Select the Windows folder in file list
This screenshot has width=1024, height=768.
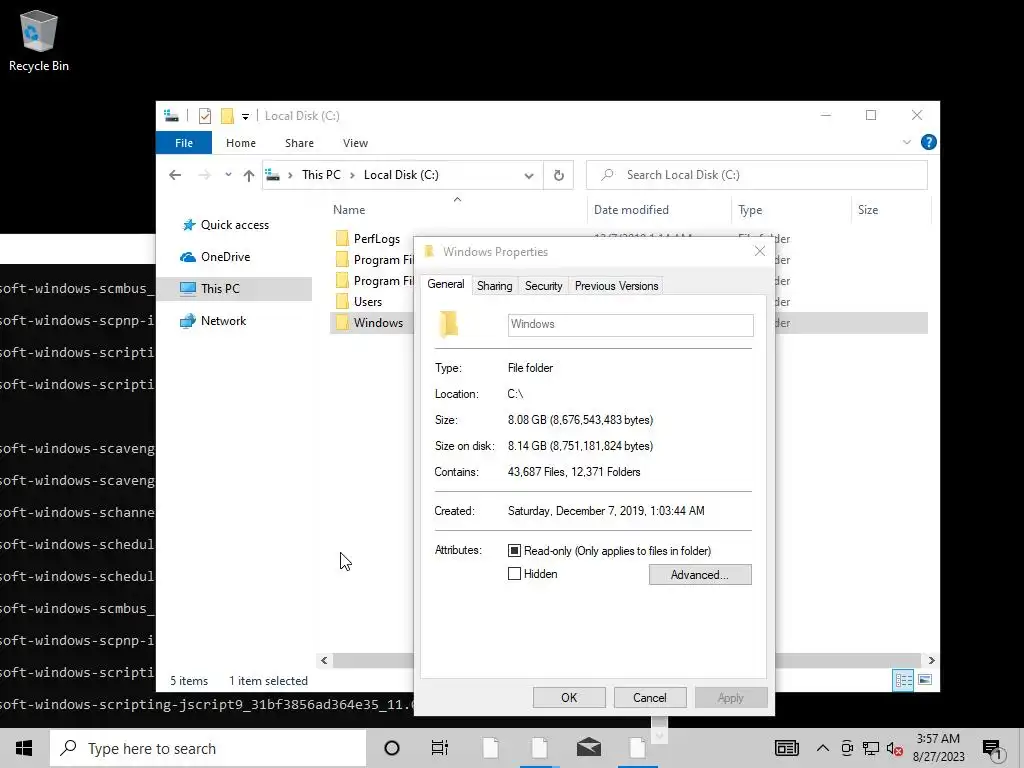378,323
